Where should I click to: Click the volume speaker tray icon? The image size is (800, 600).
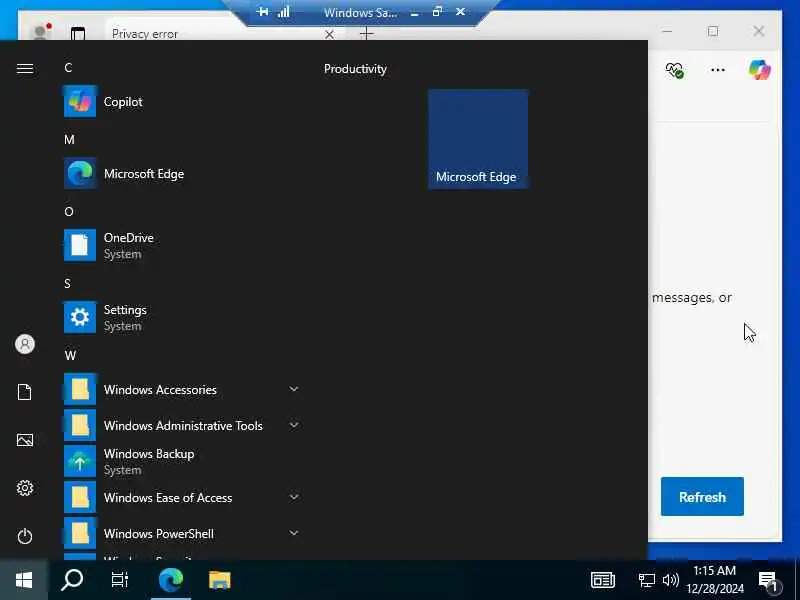click(670, 580)
